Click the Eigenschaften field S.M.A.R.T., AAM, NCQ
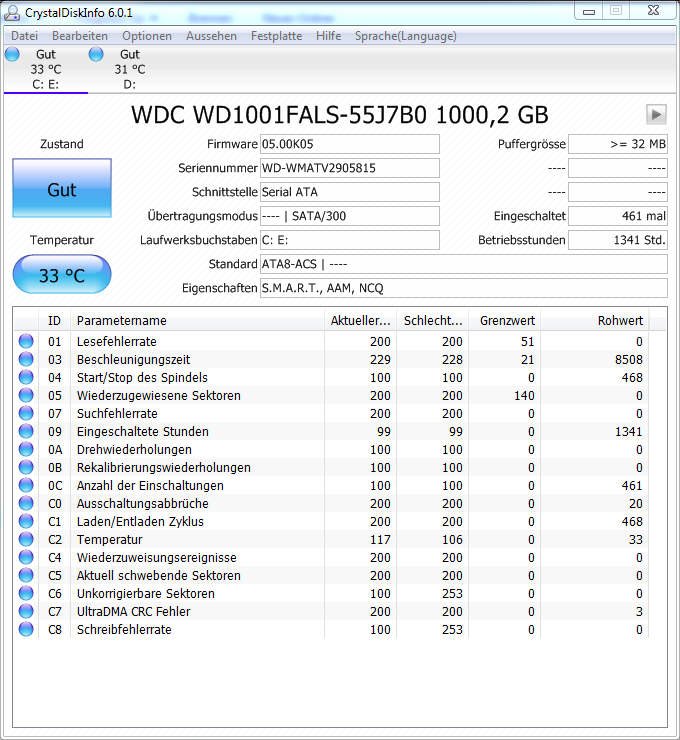Viewport: 680px width, 740px height. point(464,288)
